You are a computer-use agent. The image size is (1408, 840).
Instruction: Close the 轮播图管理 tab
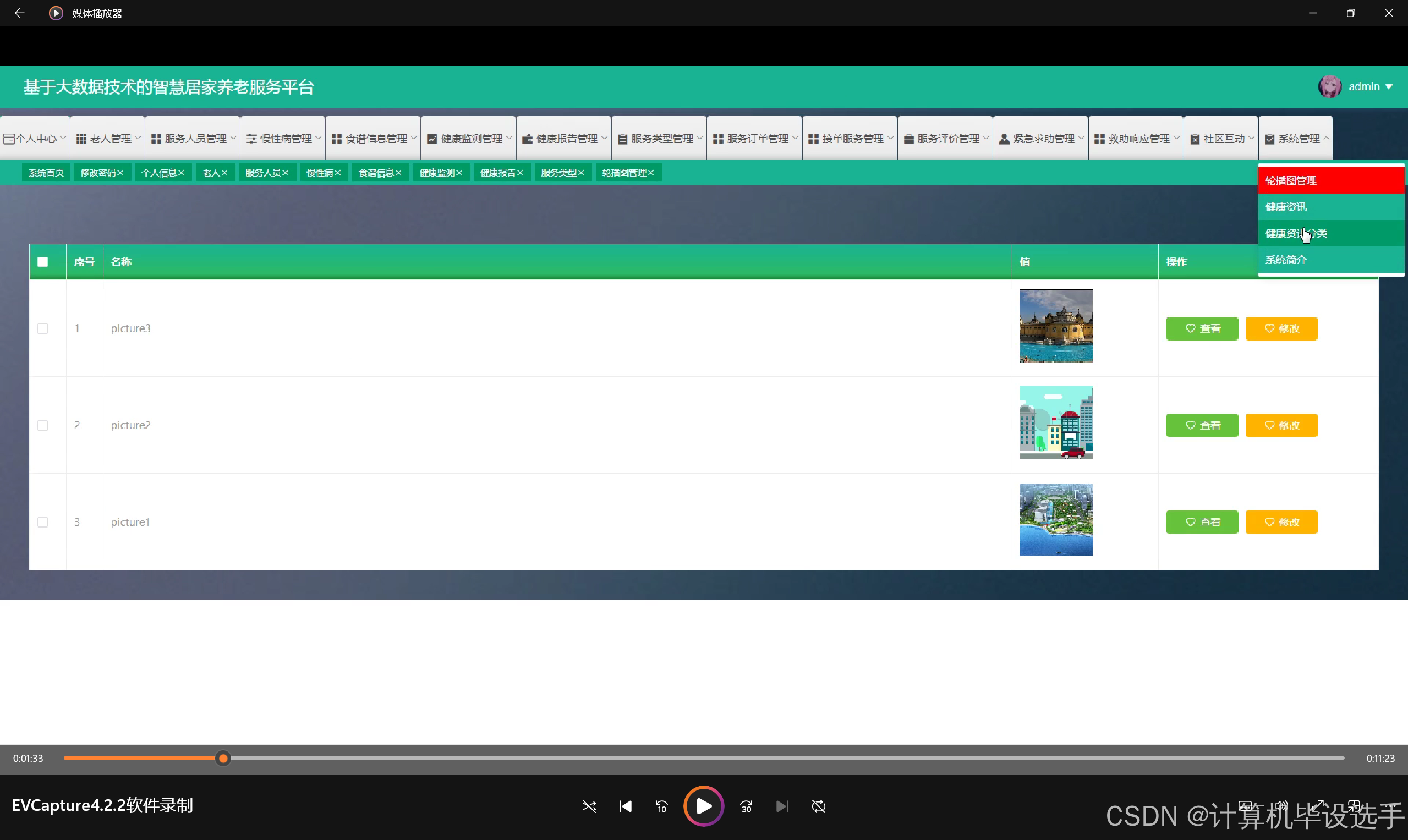pos(651,173)
